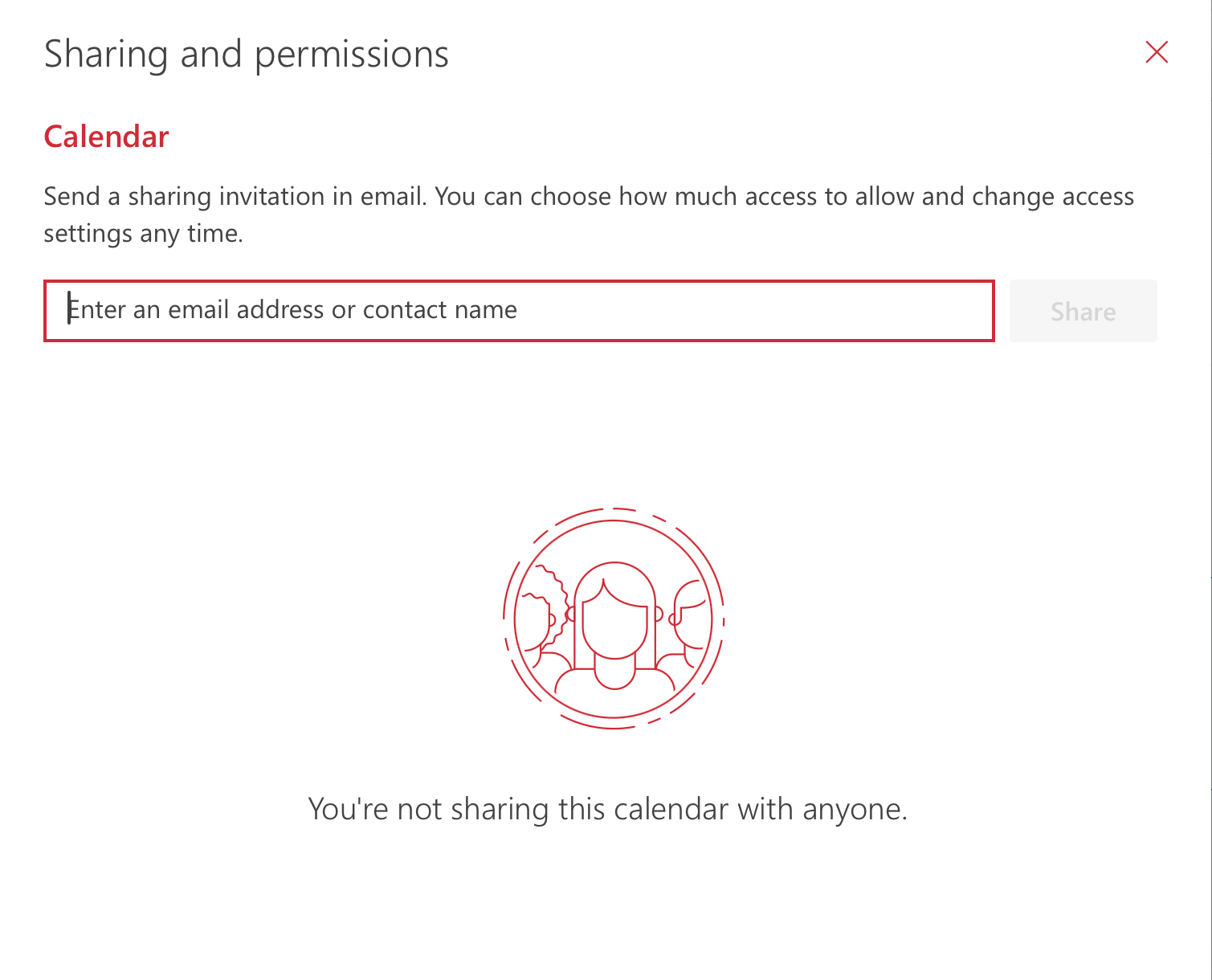
Task: Click the red Calendar heading link
Action: click(106, 136)
